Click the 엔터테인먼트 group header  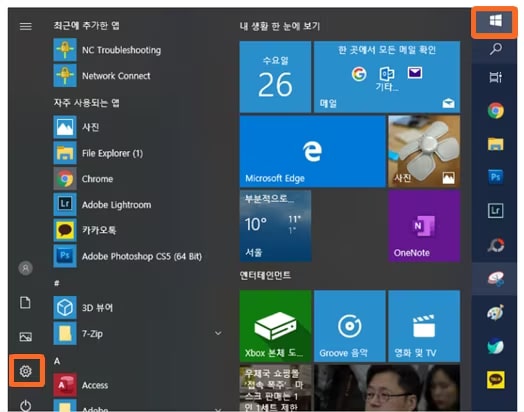tap(265, 275)
